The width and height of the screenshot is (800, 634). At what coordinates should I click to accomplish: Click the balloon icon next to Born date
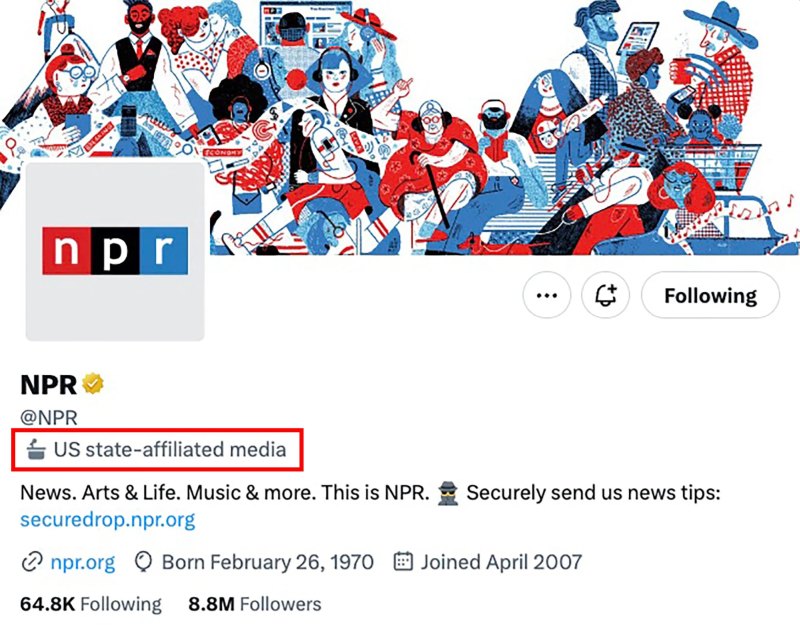tap(143, 562)
